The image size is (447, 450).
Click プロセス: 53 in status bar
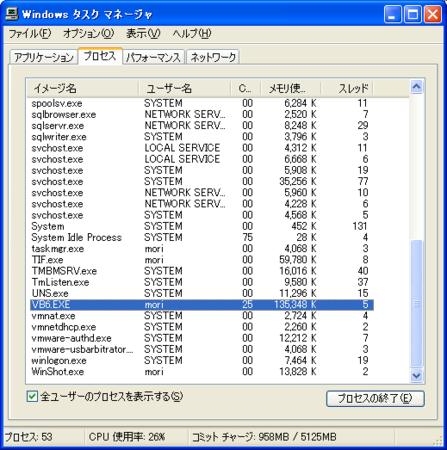tap(29, 437)
